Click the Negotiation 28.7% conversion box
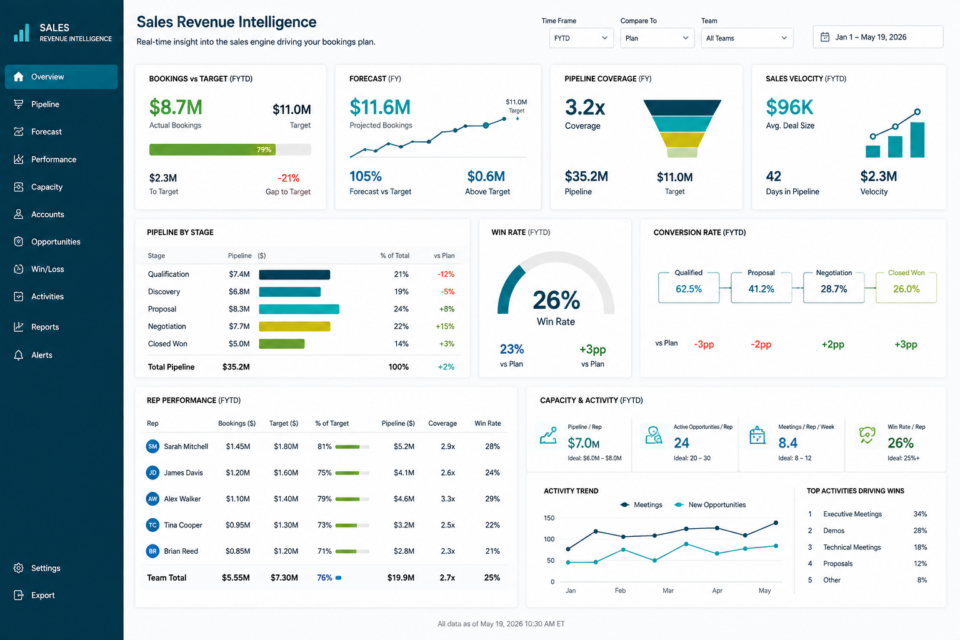The width and height of the screenshot is (960, 640). coord(834,287)
